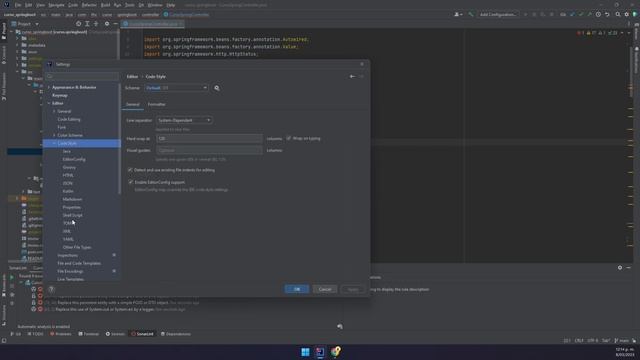Open the help question mark in Settings dialog
This screenshot has width=640, height=360.
click(x=51, y=289)
